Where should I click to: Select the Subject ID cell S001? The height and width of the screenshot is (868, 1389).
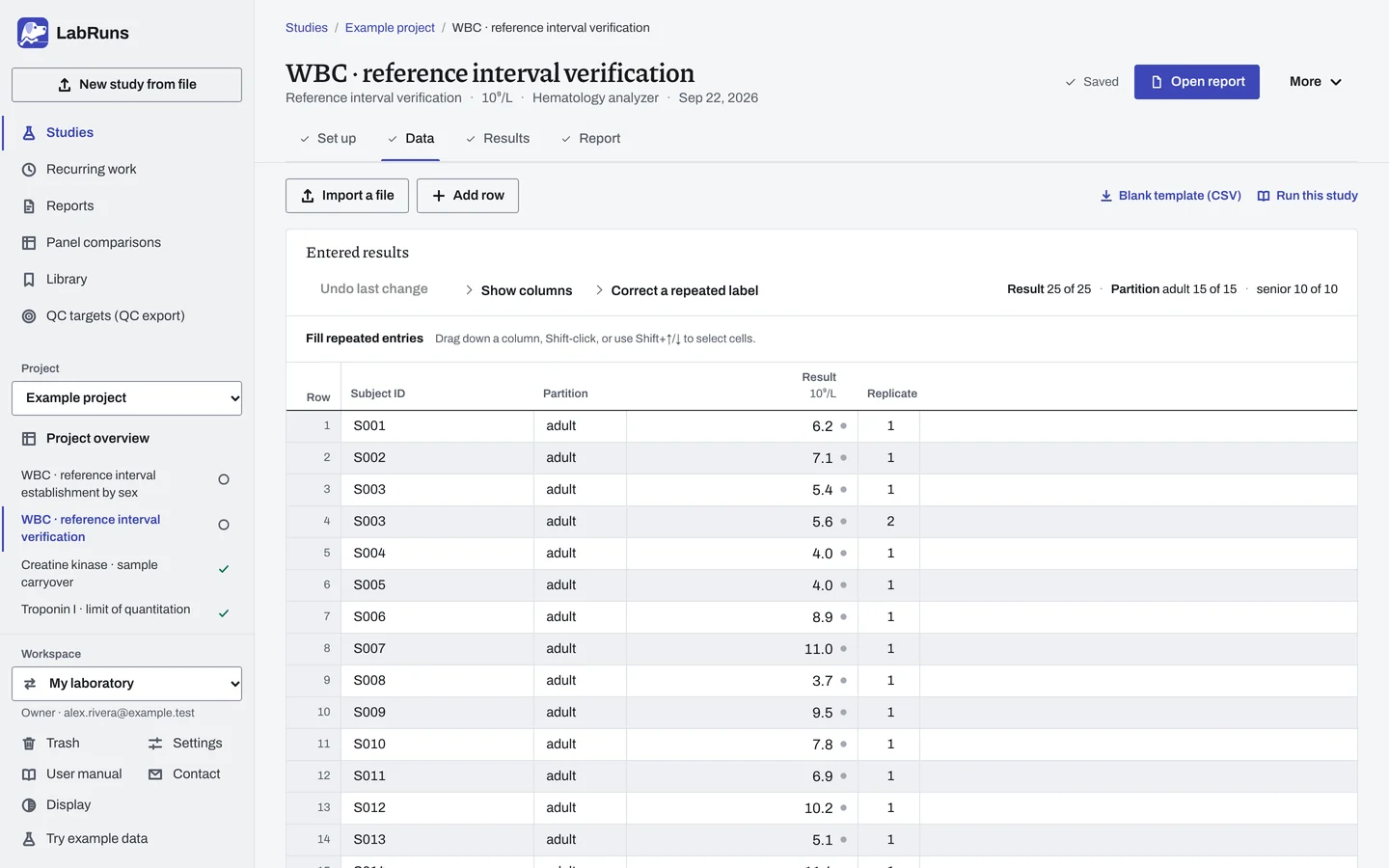[438, 426]
